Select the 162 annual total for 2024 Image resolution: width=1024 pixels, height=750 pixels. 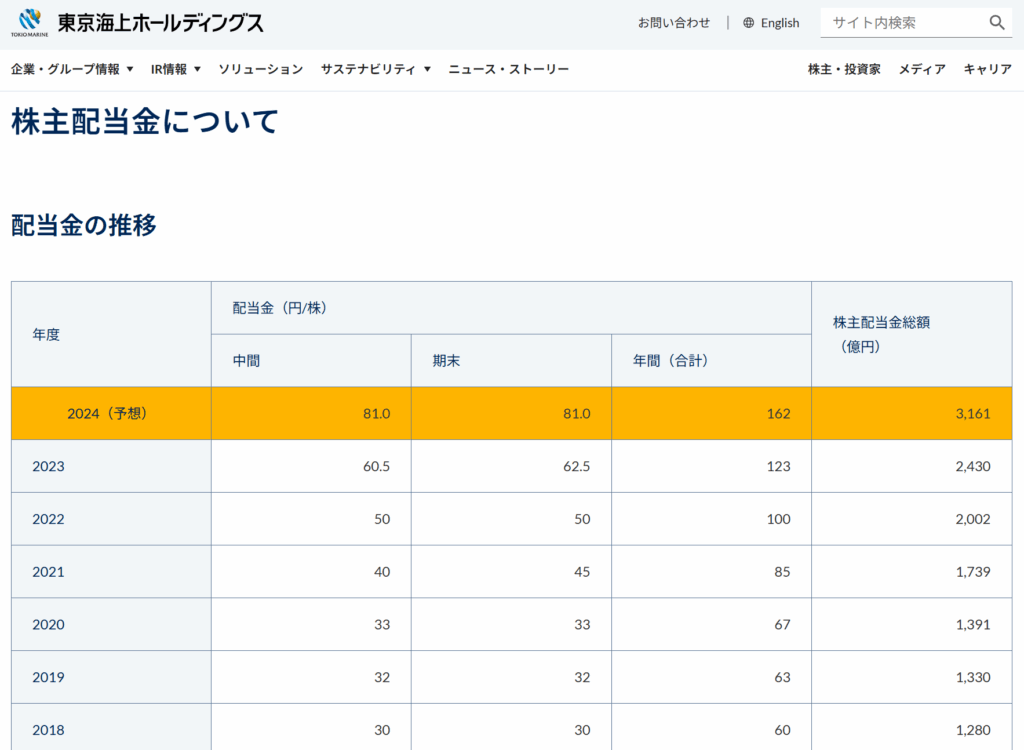(x=711, y=414)
